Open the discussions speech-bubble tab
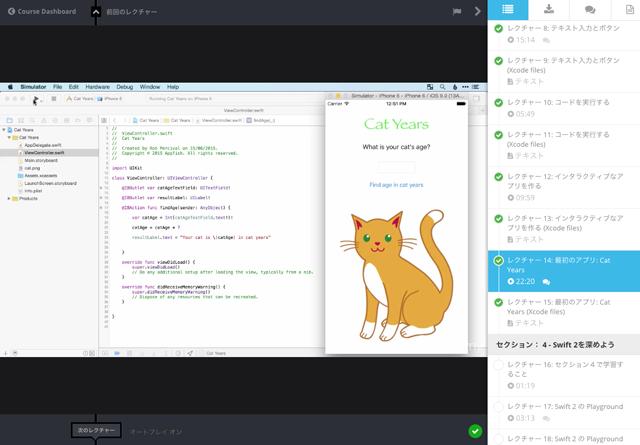 [590, 9]
